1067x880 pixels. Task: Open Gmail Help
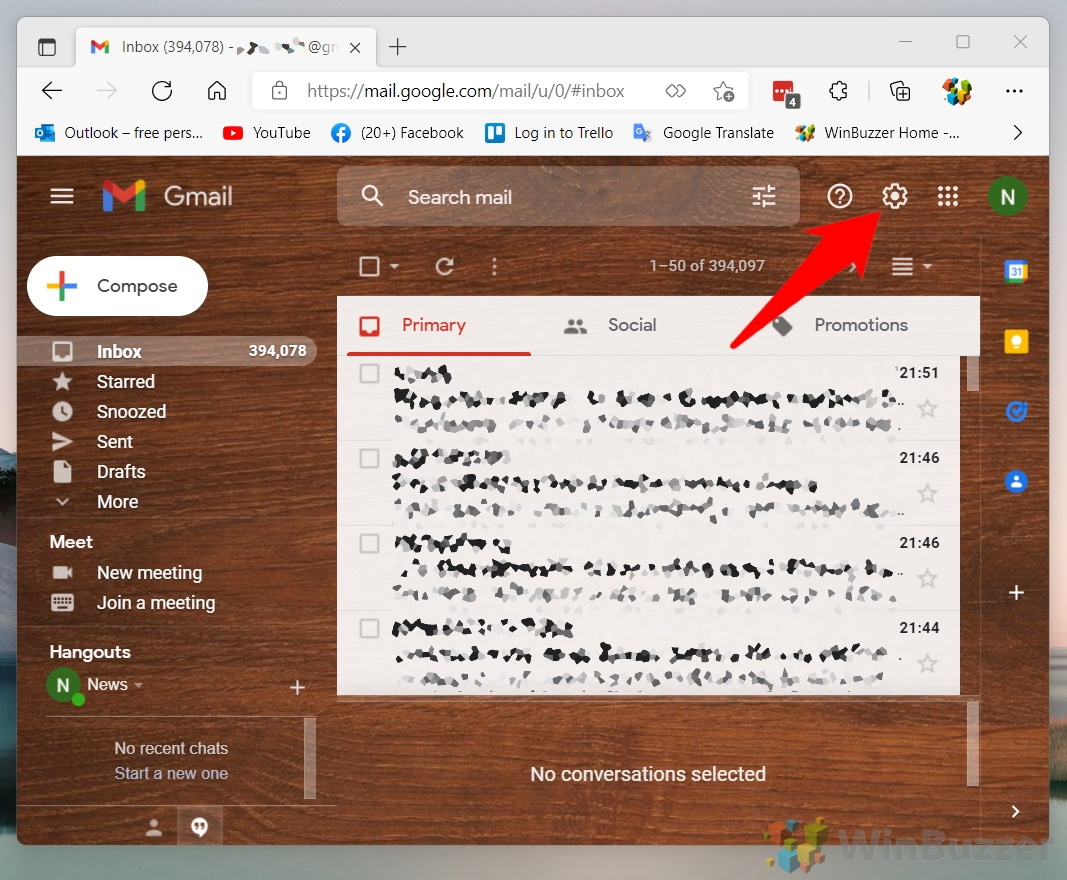point(840,196)
